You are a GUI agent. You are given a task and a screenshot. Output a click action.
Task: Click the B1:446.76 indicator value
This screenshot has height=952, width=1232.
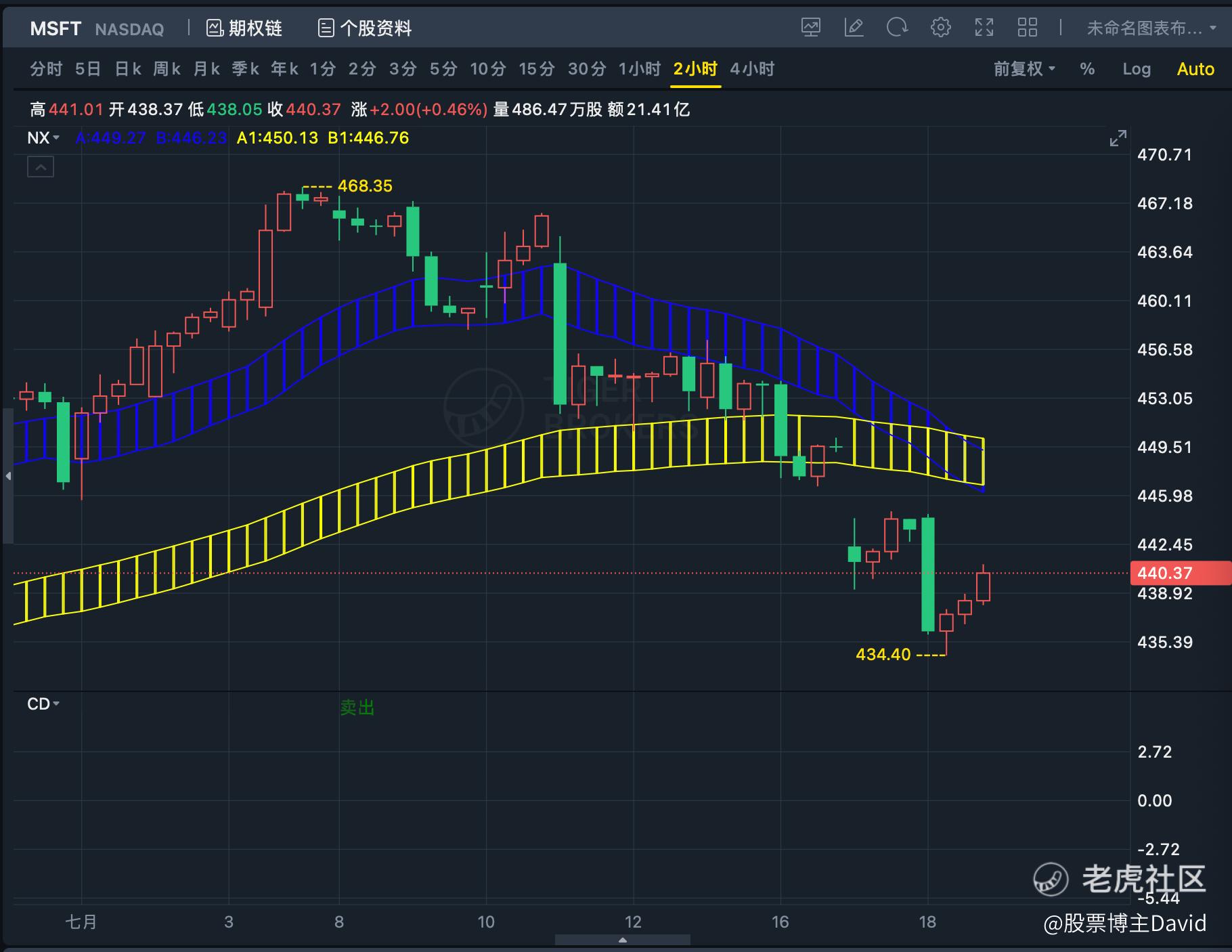tap(368, 137)
